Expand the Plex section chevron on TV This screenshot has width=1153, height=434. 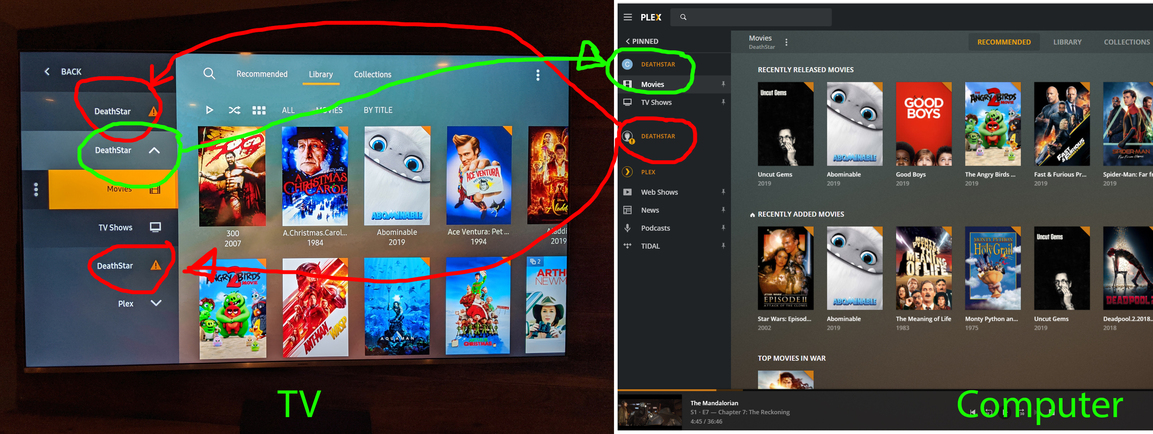tap(155, 303)
